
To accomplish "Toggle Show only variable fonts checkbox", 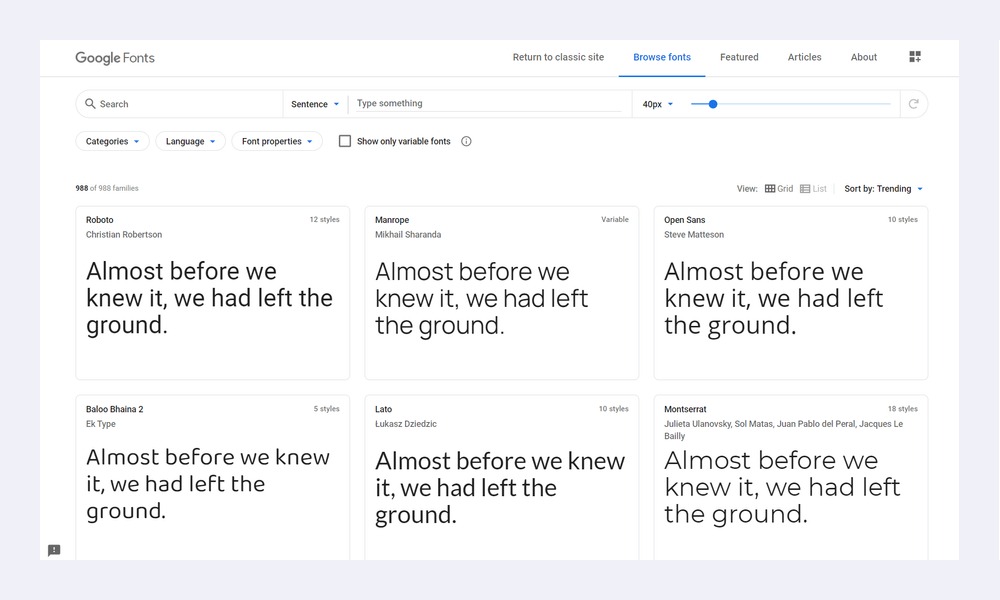I will pyautogui.click(x=344, y=141).
